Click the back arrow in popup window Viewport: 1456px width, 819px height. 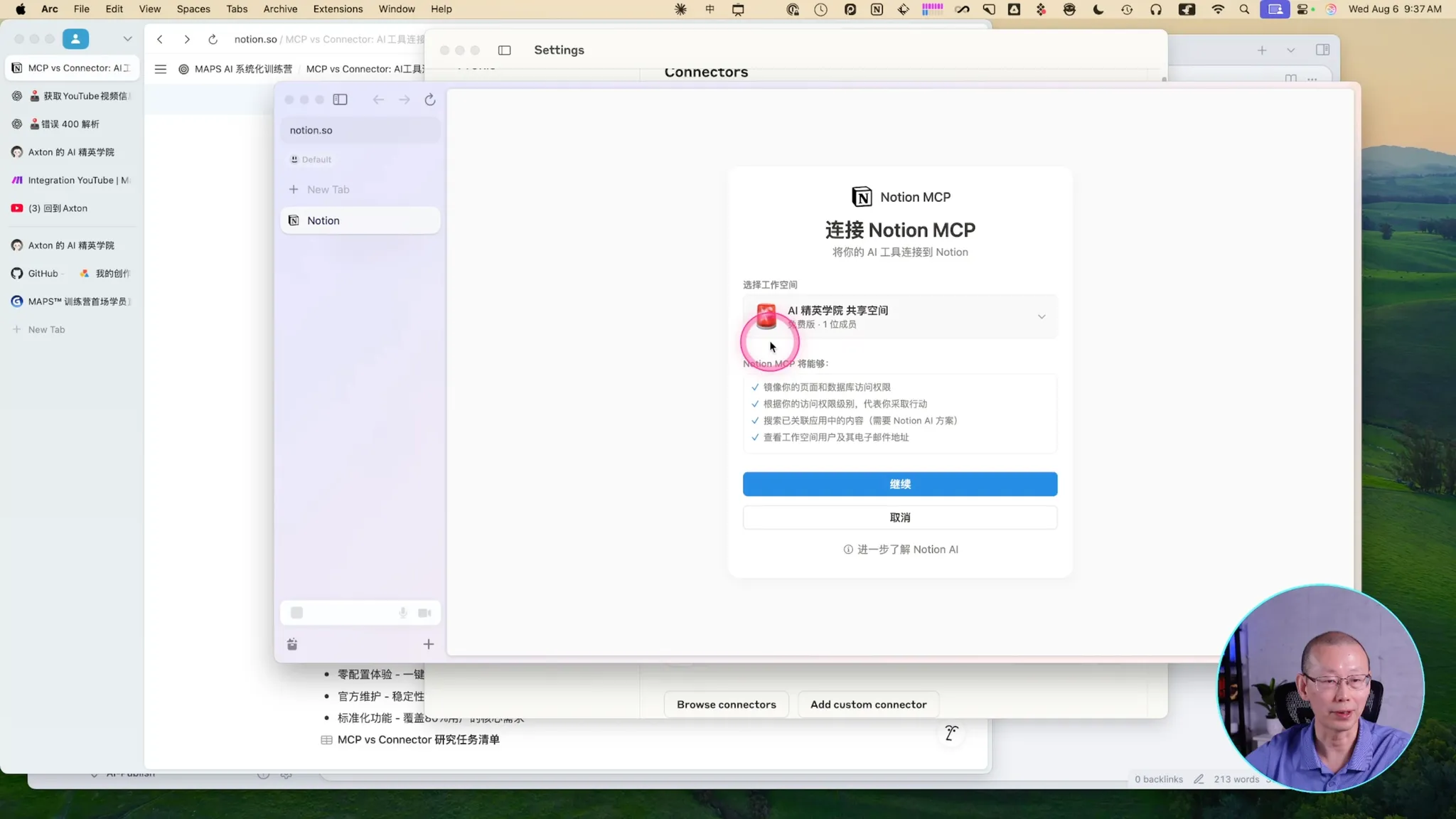coord(378,100)
